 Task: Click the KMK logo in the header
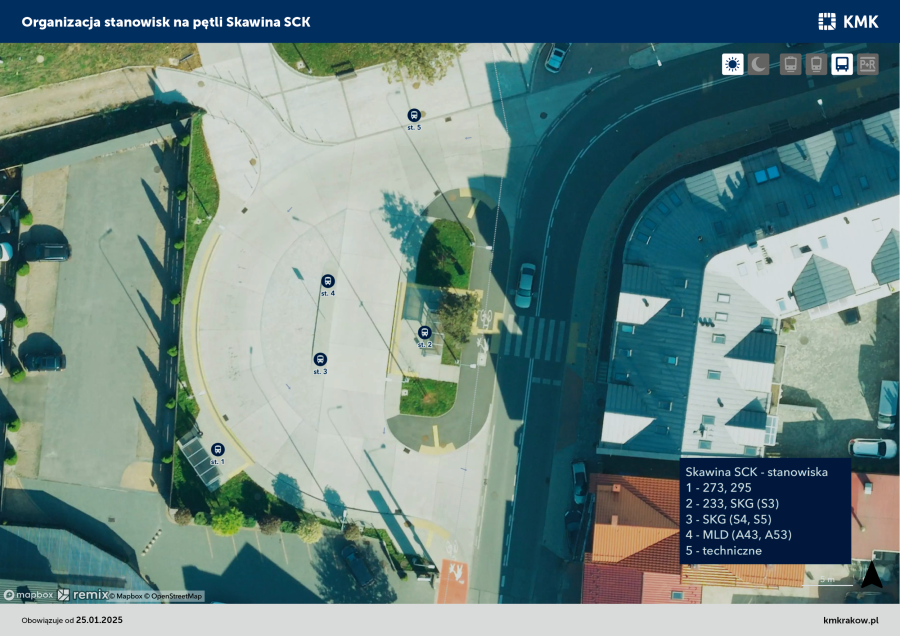point(848,21)
